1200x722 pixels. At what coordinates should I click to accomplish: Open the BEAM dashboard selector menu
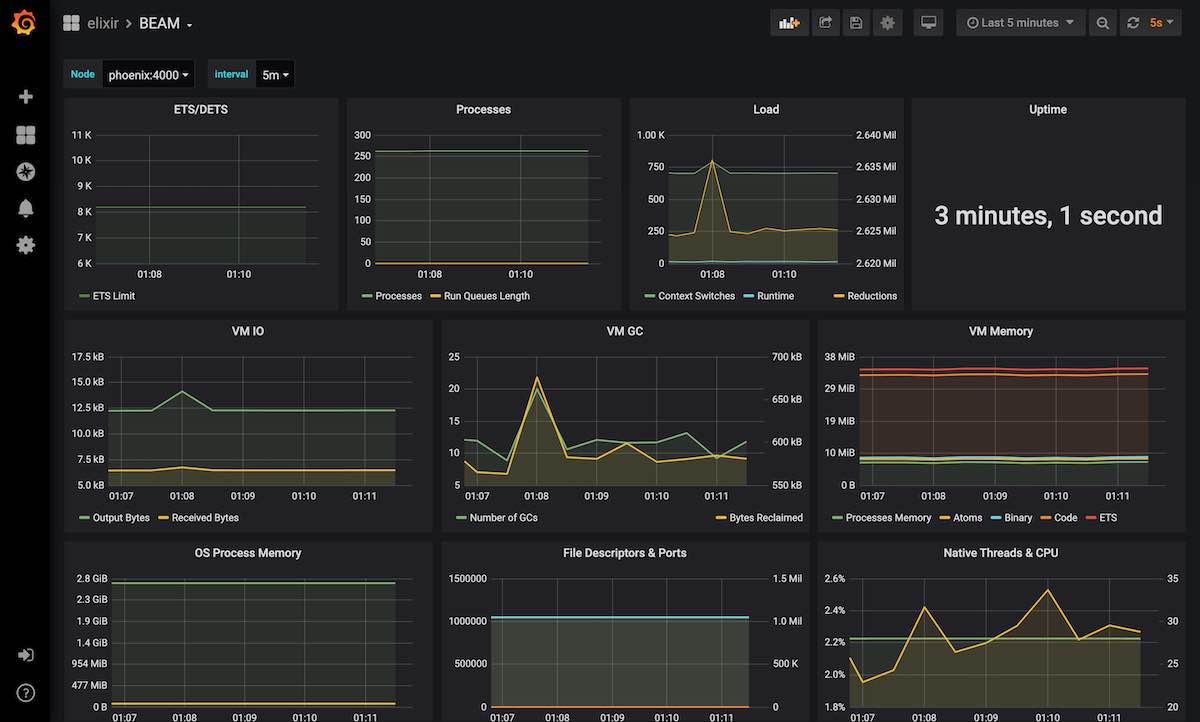pyautogui.click(x=166, y=23)
